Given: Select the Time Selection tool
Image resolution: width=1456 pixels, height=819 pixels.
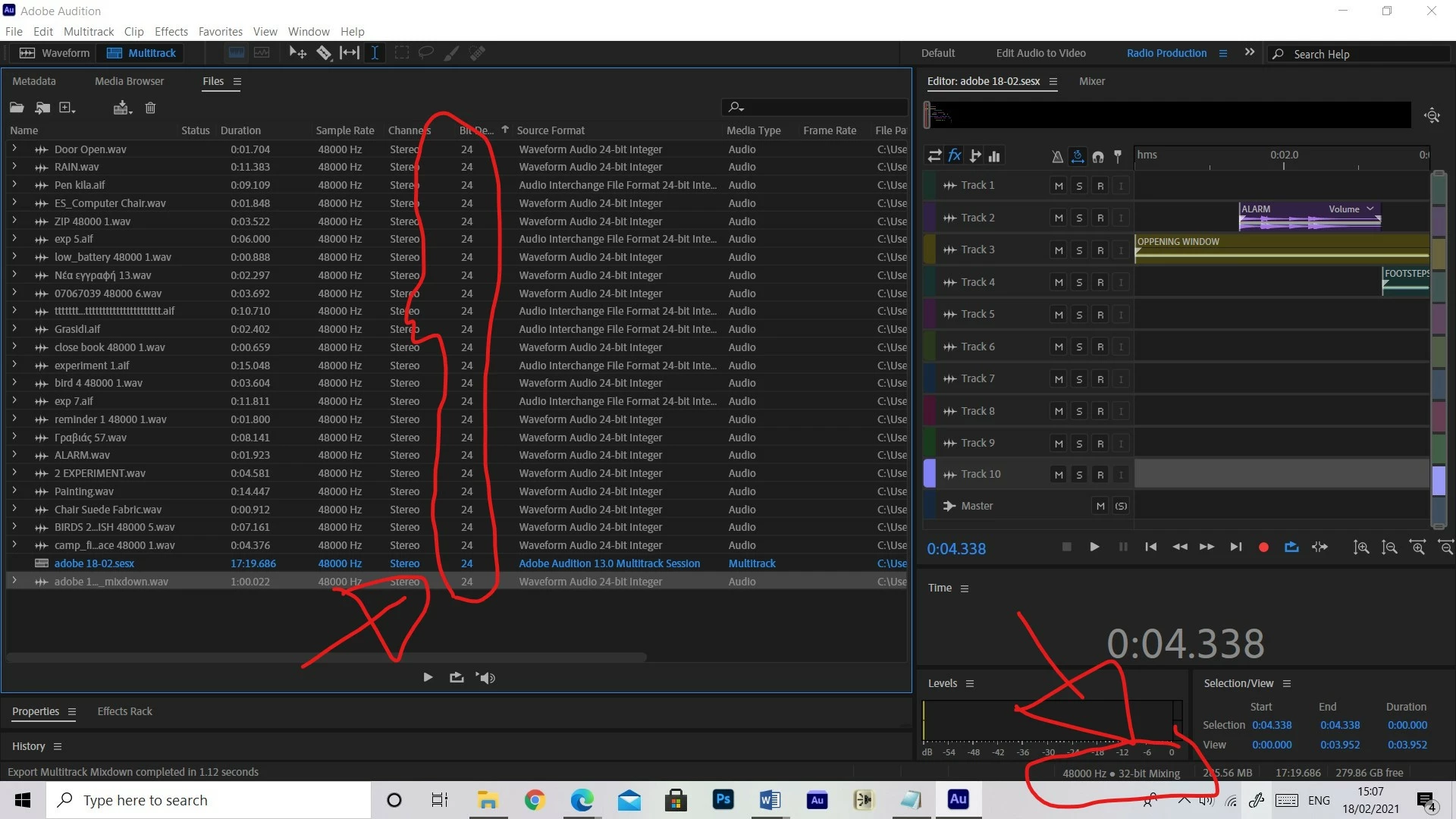Looking at the screenshot, I should click(375, 53).
